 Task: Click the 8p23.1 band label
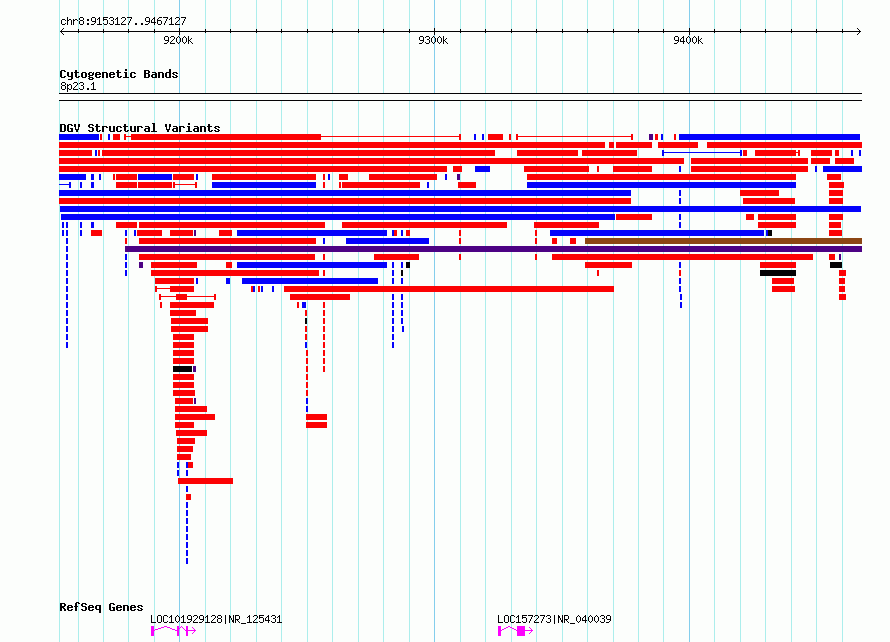coord(78,86)
